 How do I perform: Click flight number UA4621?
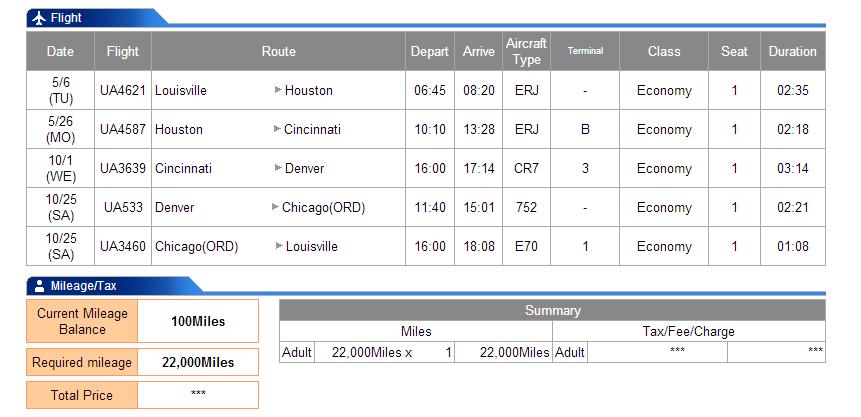pyautogui.click(x=122, y=90)
